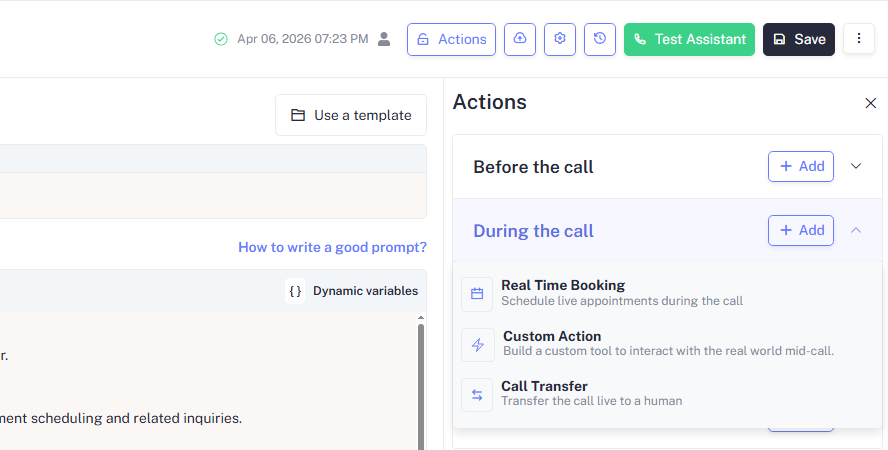Click the Call Transfer arrows icon

coord(477,394)
